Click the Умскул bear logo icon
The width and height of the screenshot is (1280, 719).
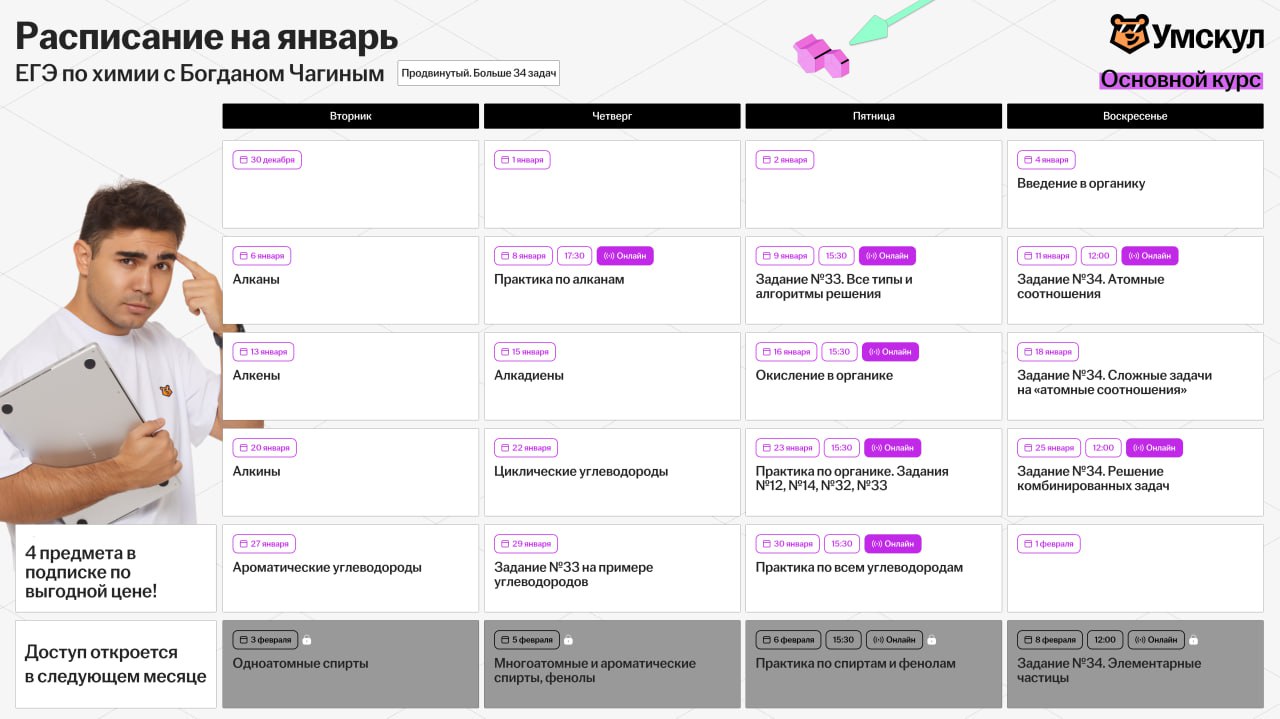click(x=1130, y=34)
